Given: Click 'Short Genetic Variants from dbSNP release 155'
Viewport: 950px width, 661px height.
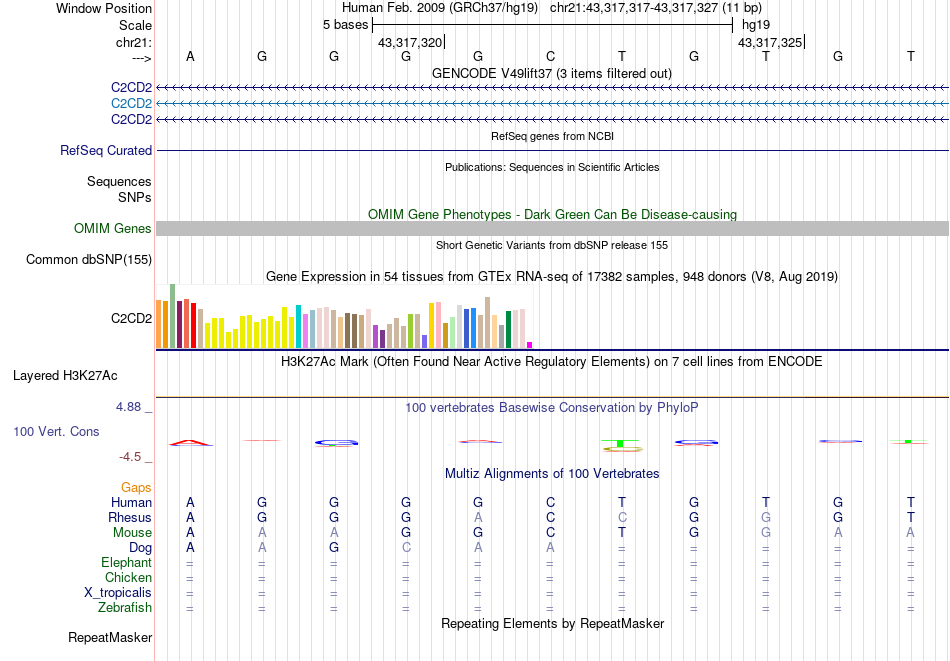Looking at the screenshot, I should click(x=551, y=245).
